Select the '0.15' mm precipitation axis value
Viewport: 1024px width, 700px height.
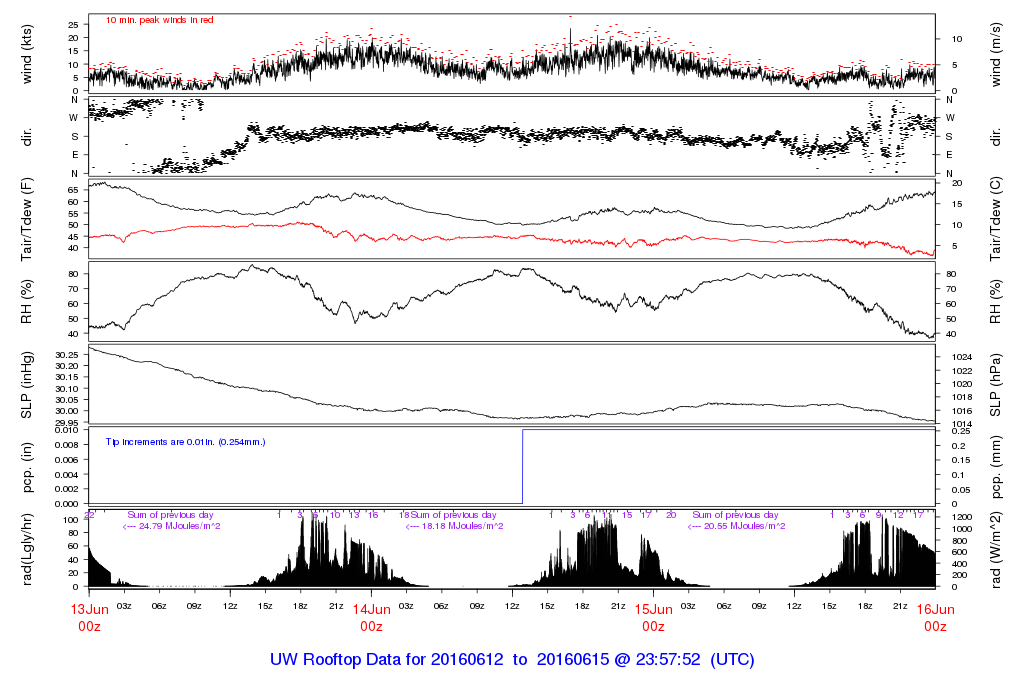960,460
